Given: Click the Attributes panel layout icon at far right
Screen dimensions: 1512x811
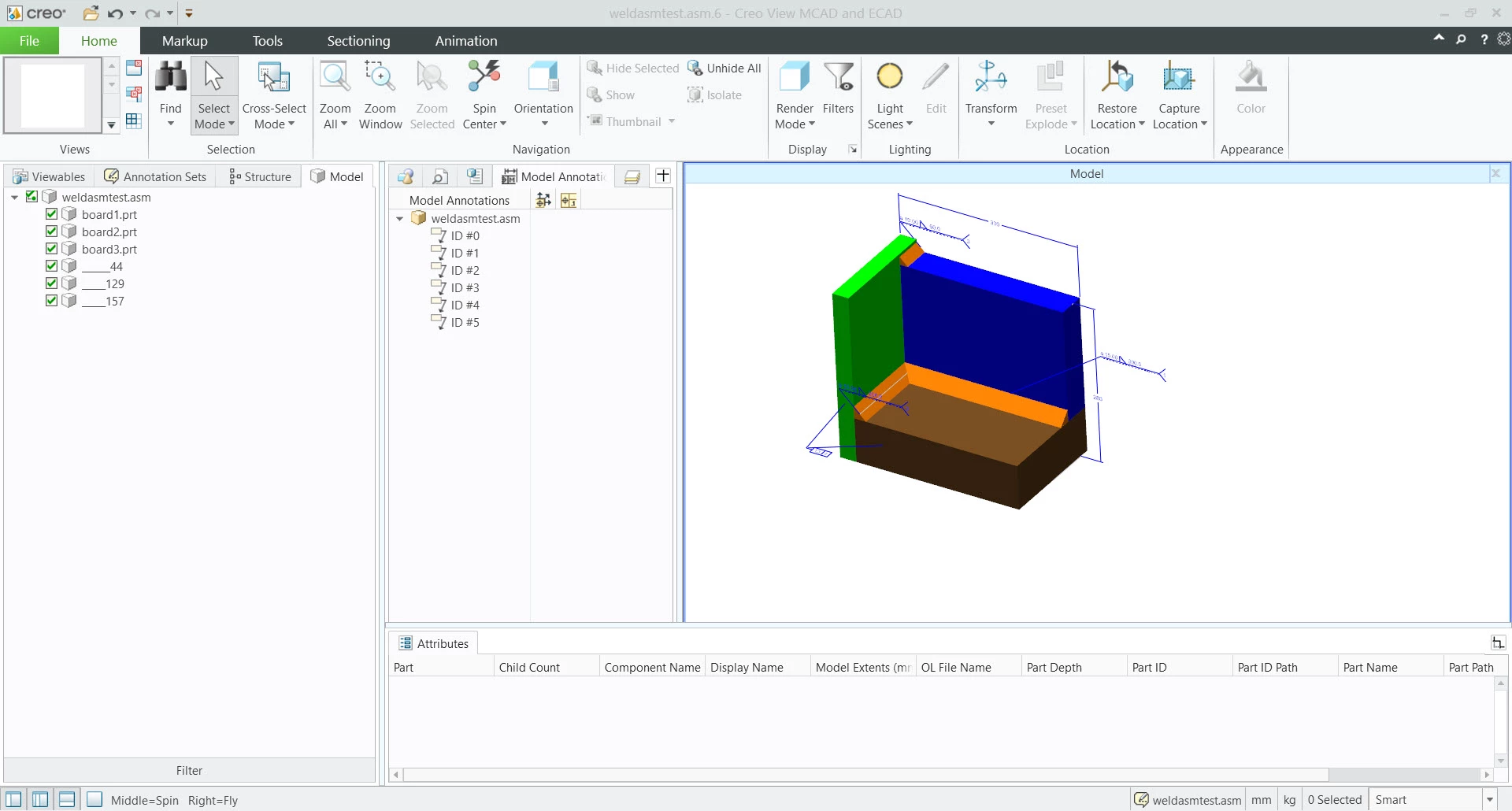Looking at the screenshot, I should pyautogui.click(x=1498, y=643).
